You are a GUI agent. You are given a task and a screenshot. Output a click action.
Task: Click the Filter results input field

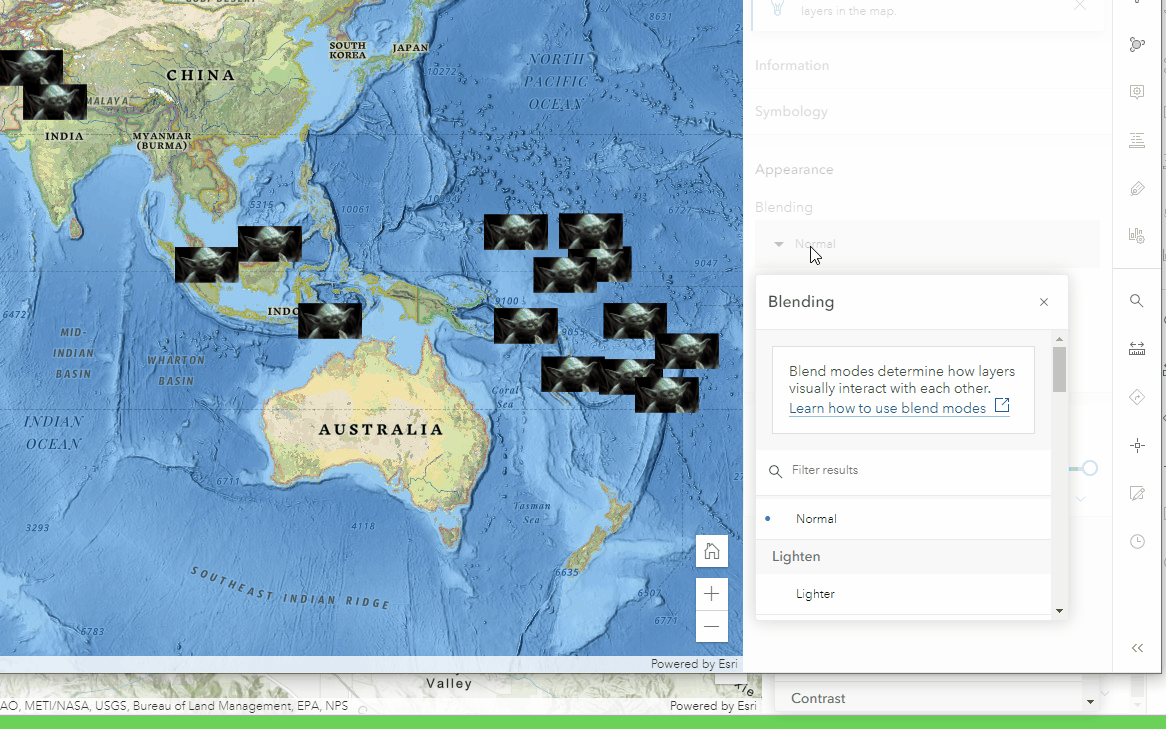point(904,471)
